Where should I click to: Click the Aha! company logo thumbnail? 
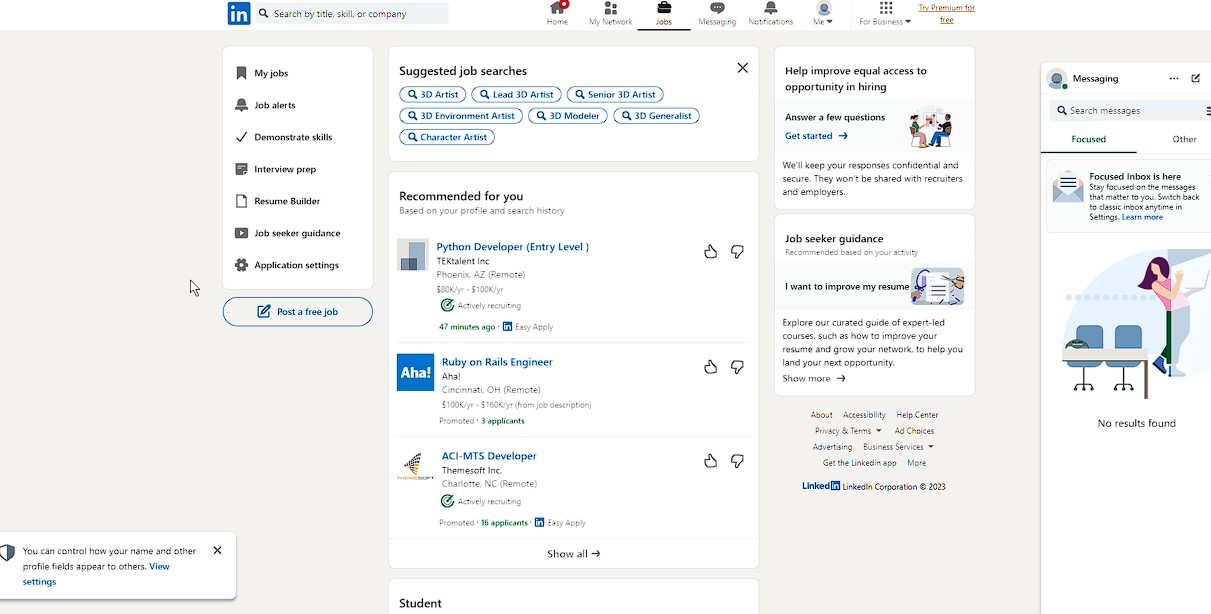click(415, 372)
